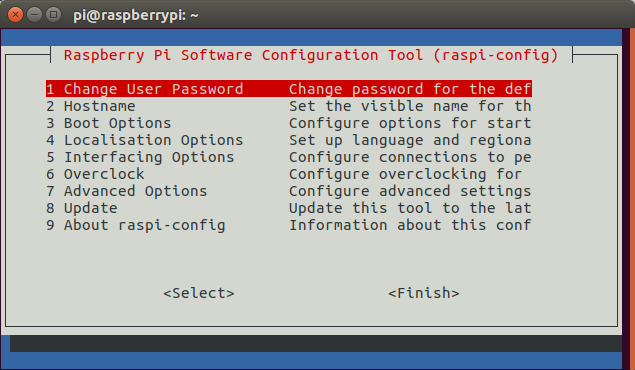Open About raspi-config entry

289,225
